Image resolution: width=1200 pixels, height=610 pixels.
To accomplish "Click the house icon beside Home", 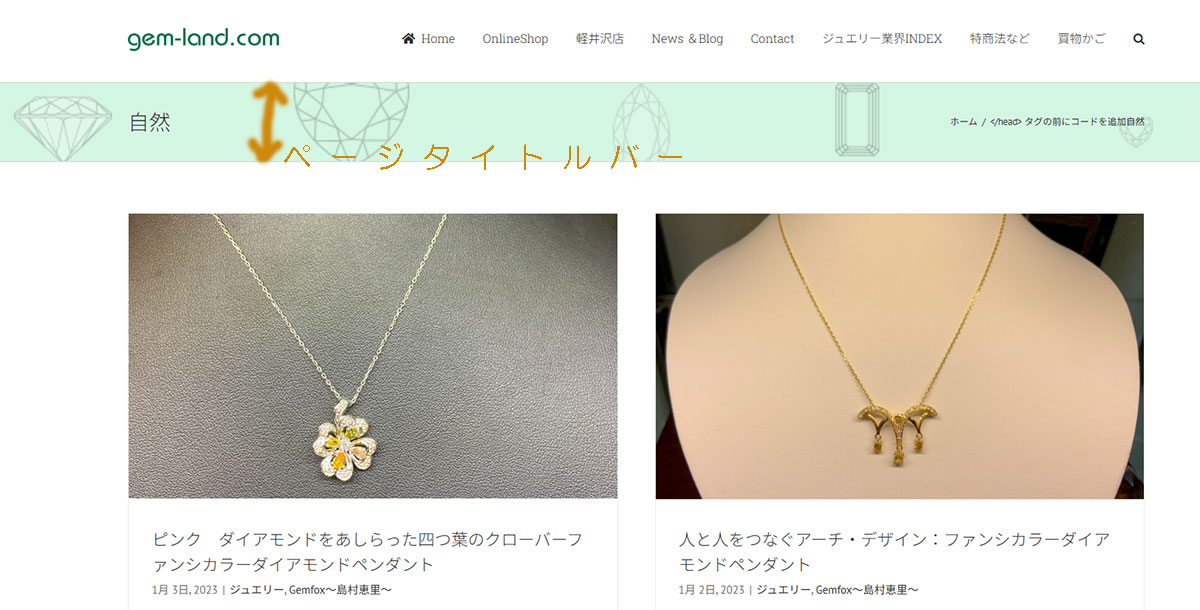I will (x=408, y=39).
